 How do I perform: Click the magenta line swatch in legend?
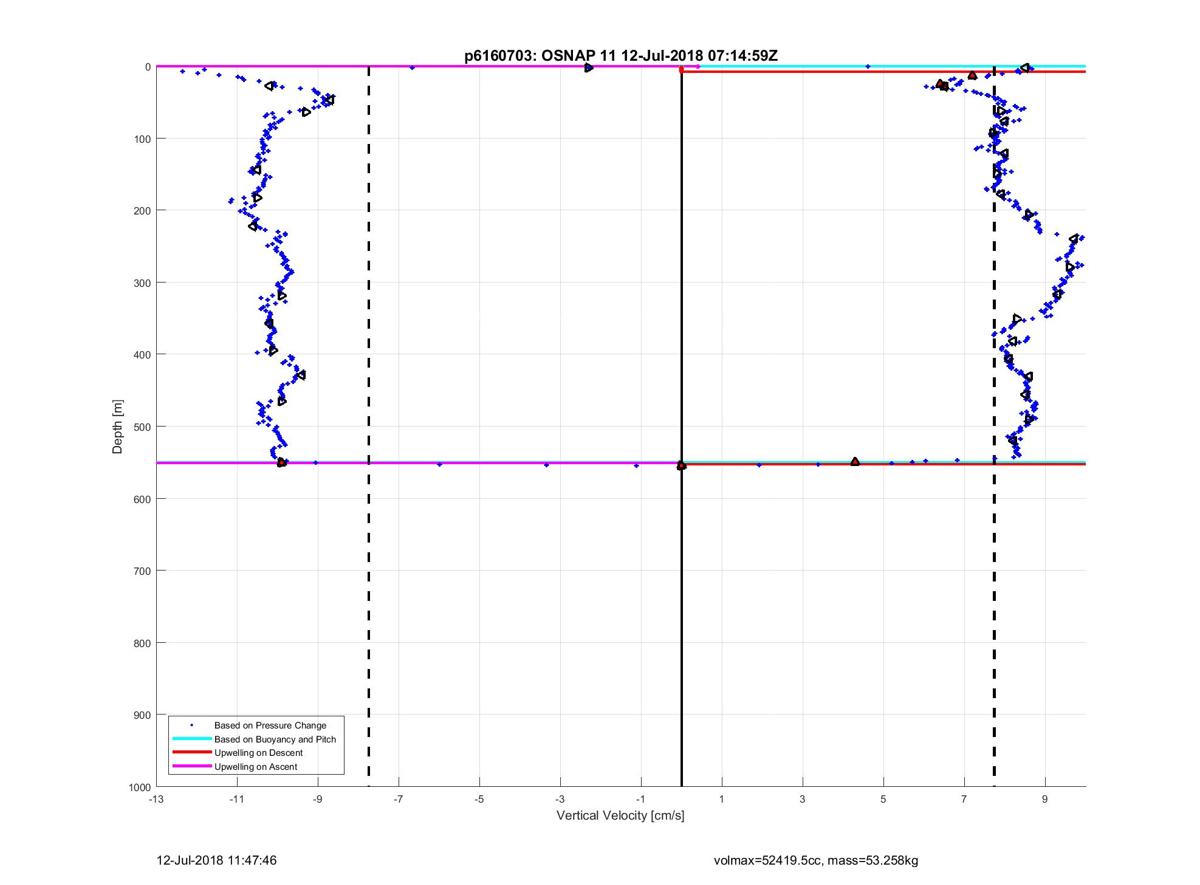191,766
